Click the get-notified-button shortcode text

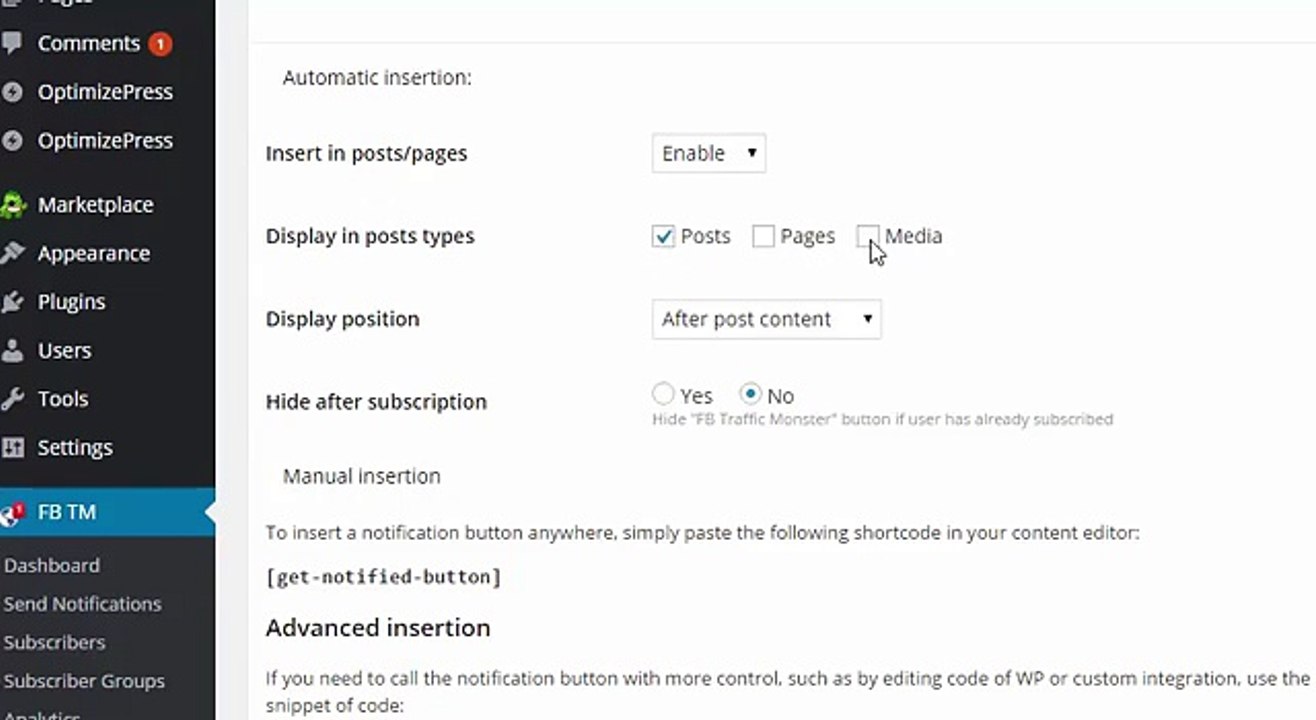pos(383,577)
